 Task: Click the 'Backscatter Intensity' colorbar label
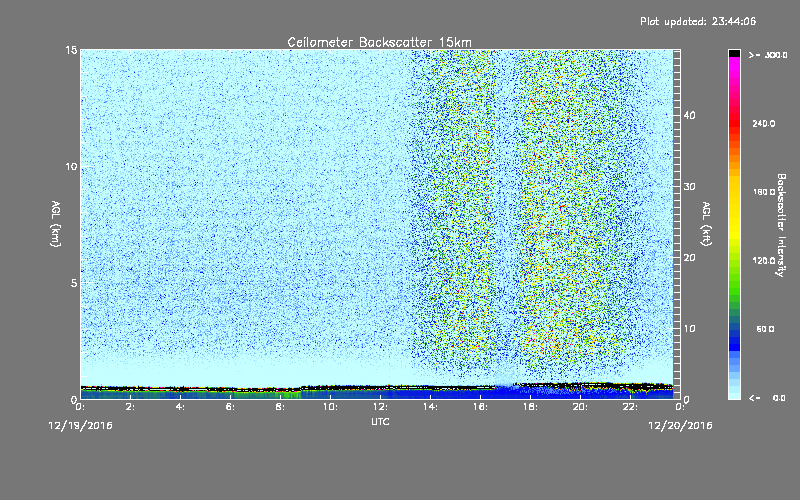pyautogui.click(x=780, y=225)
